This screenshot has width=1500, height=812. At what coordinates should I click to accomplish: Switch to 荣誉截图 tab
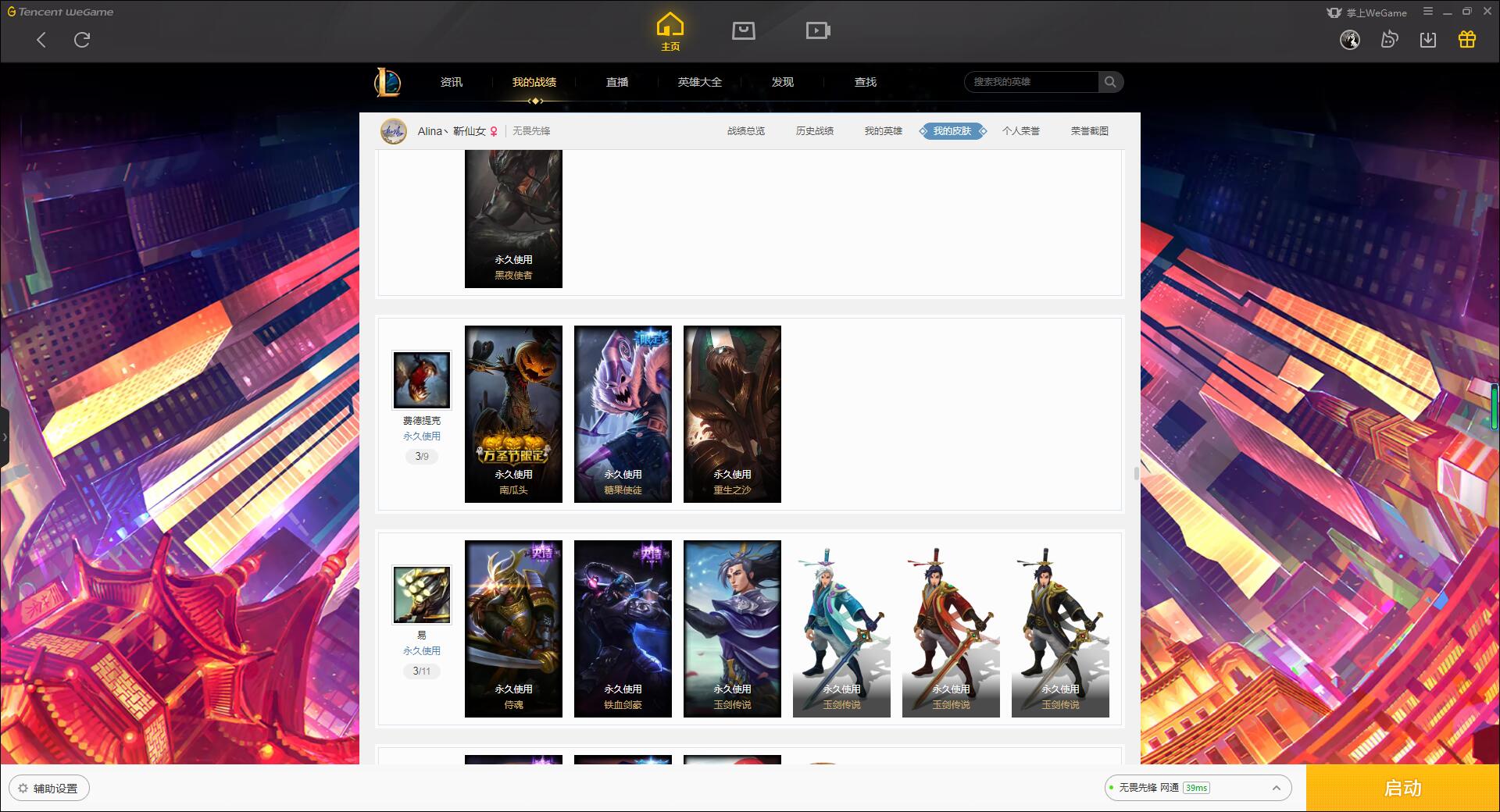[1090, 131]
